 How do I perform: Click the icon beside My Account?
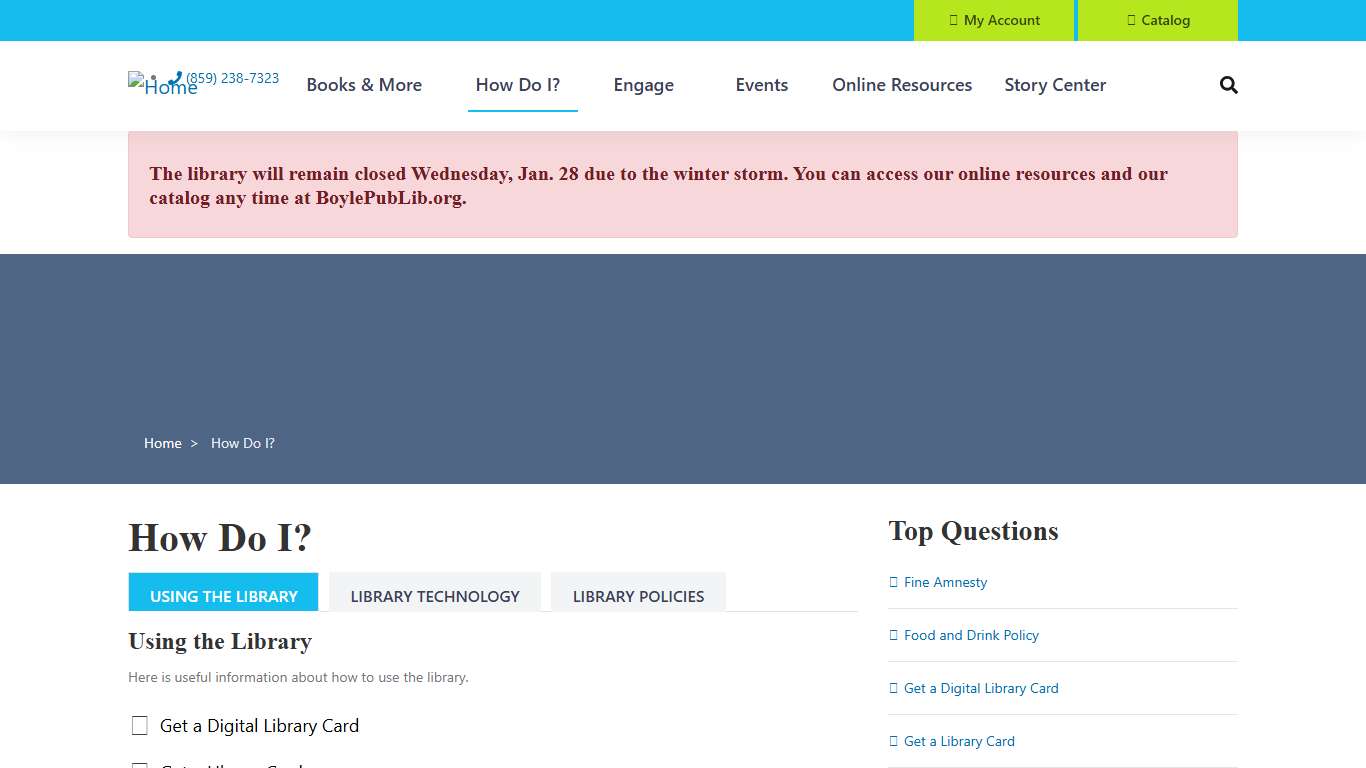tap(954, 20)
